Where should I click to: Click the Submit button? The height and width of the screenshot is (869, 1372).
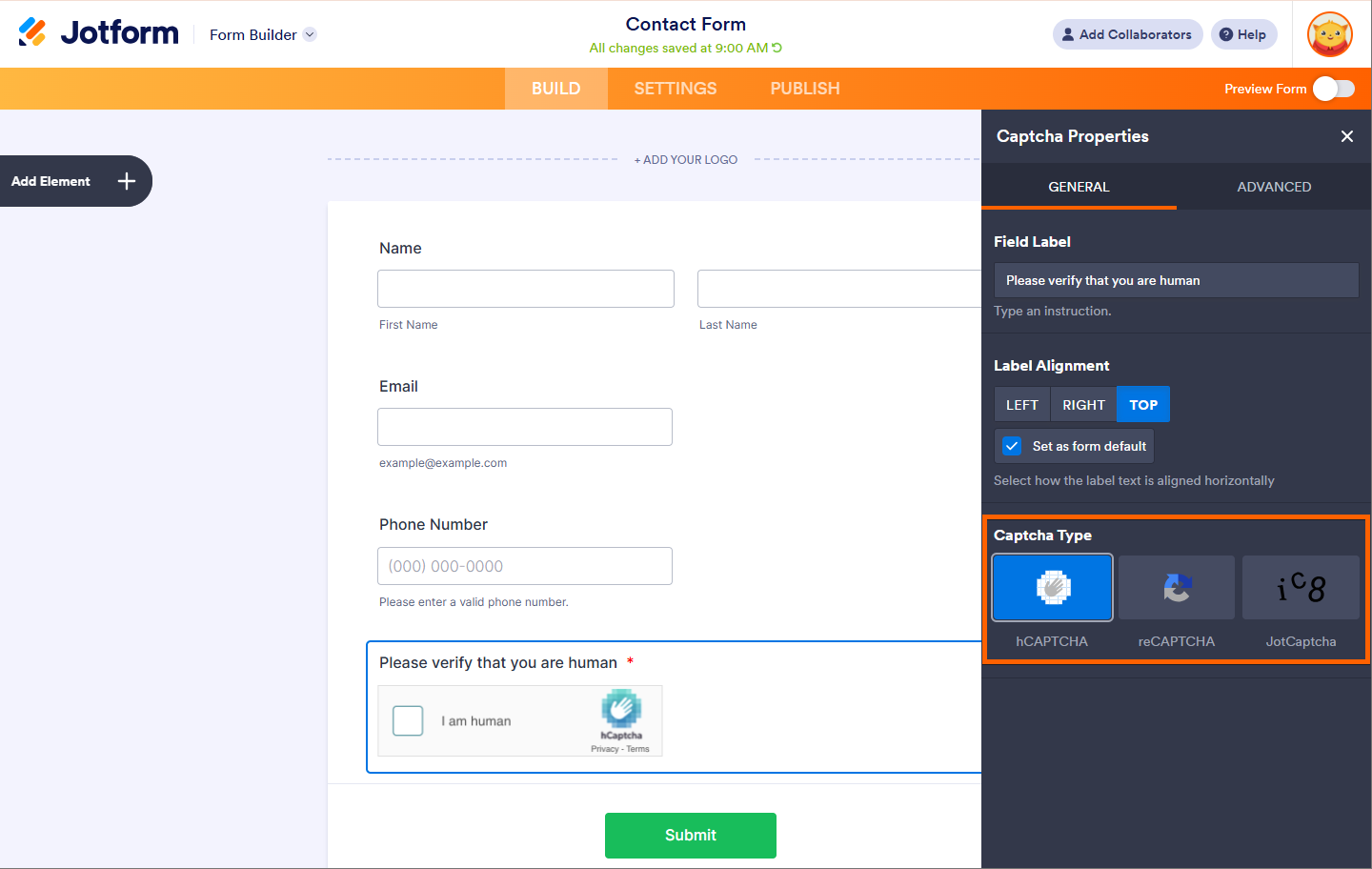tap(691, 836)
